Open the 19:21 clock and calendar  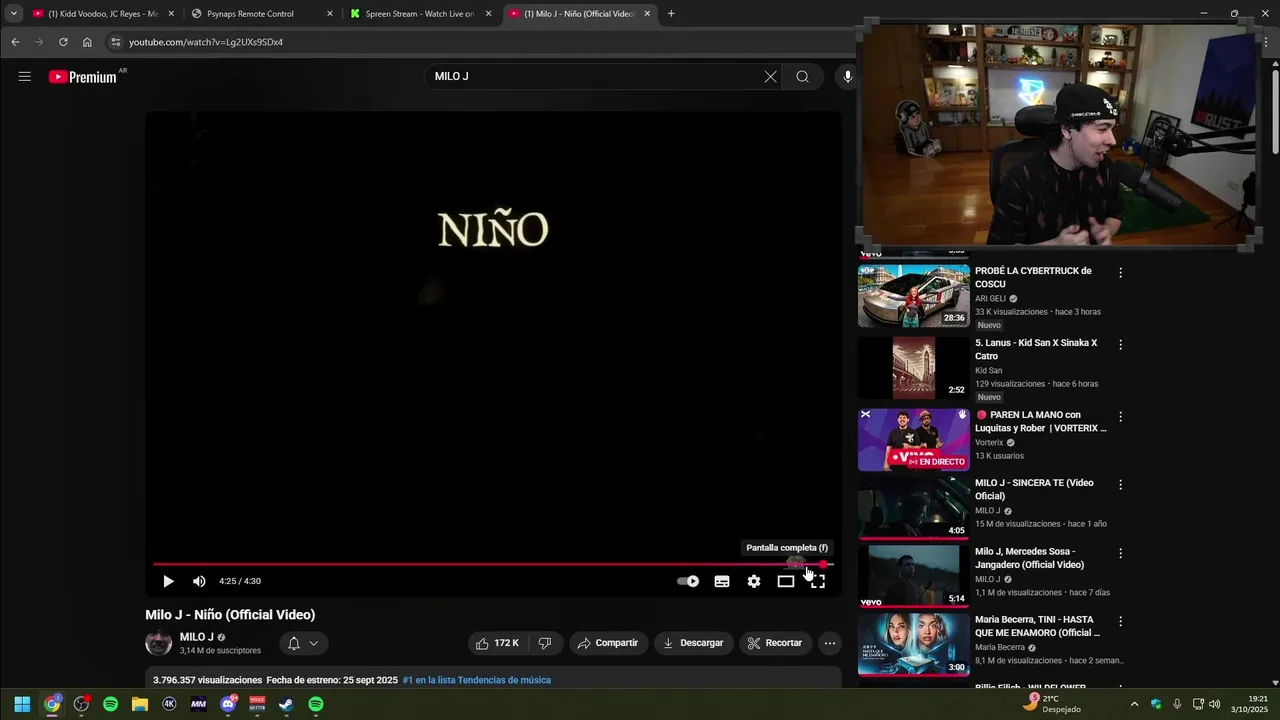1249,704
